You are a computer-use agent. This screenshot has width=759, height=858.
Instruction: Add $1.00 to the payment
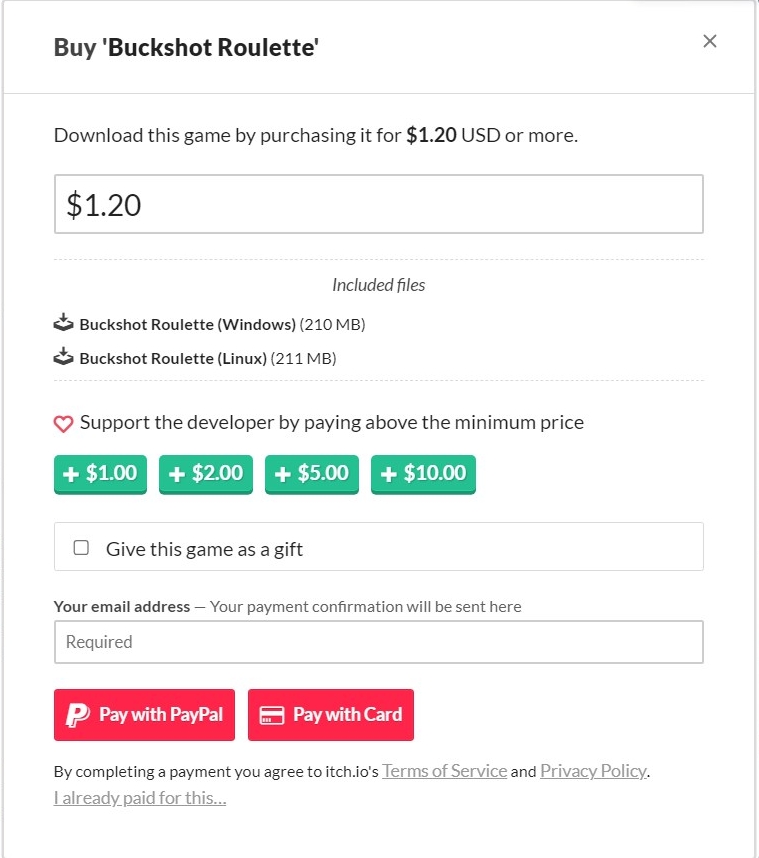[x=100, y=474]
